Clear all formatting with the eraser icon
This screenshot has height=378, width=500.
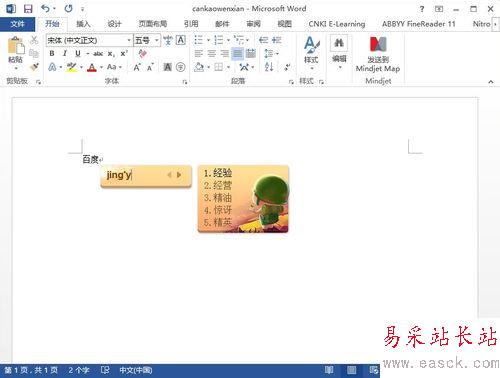tap(143, 53)
